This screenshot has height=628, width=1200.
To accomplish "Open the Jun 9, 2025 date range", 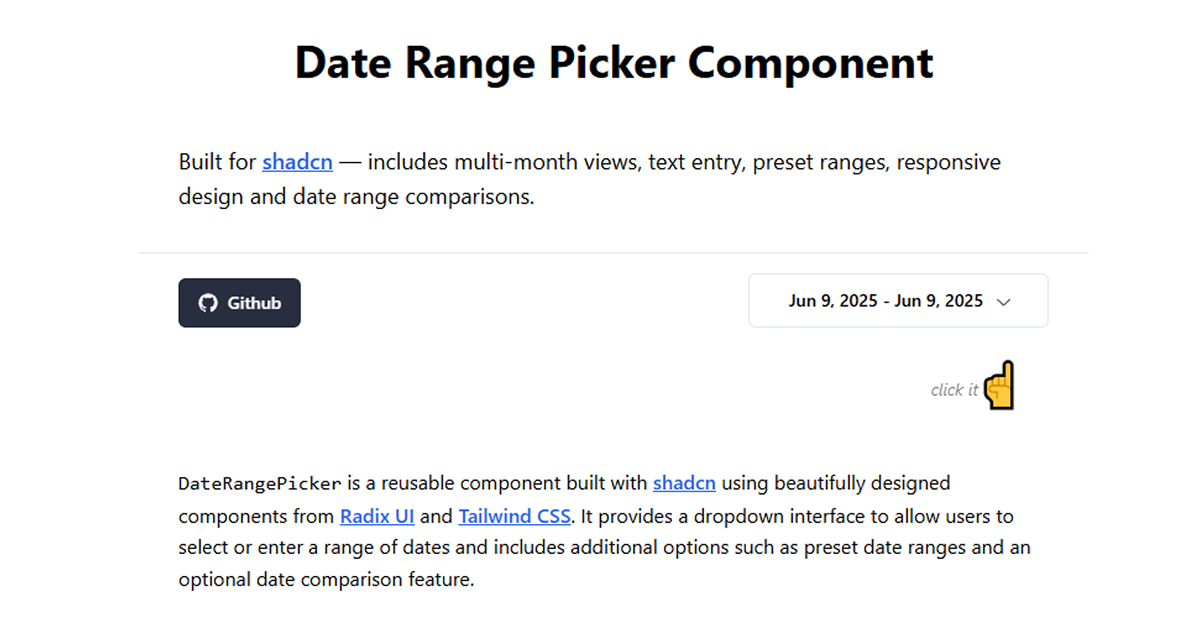I will coord(885,301).
